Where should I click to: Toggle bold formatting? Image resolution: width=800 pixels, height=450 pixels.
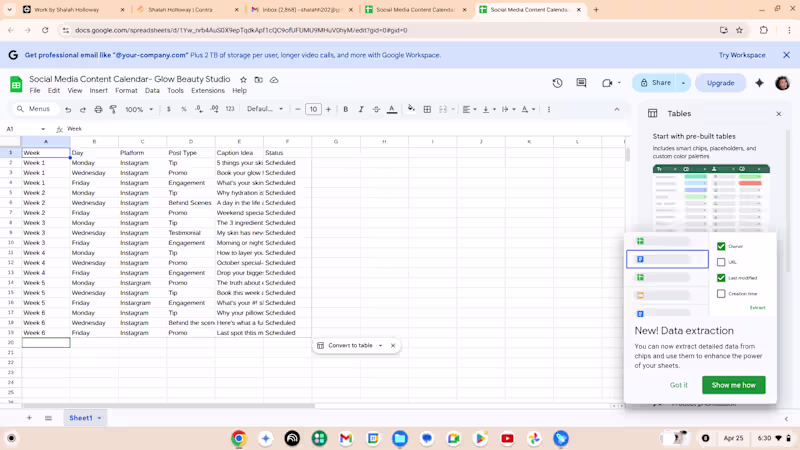(345, 109)
